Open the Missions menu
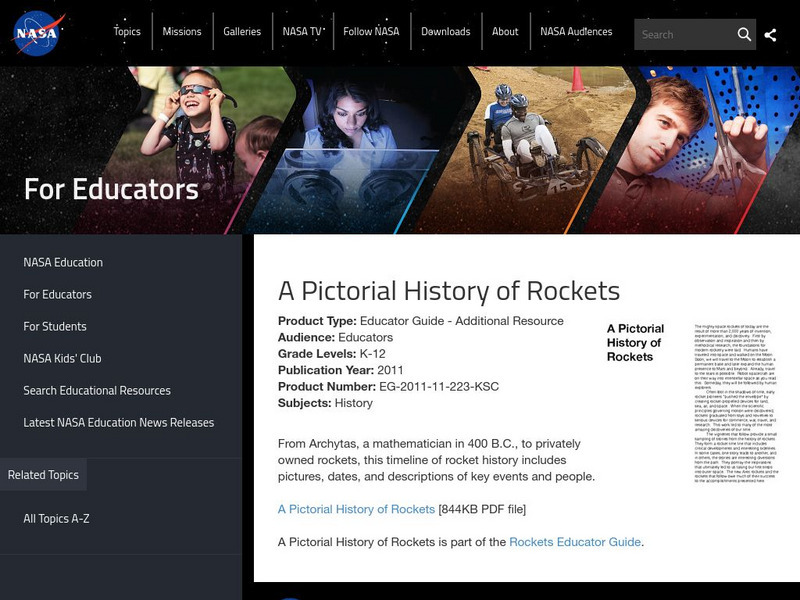Viewport: 800px width, 600px height. tap(182, 32)
